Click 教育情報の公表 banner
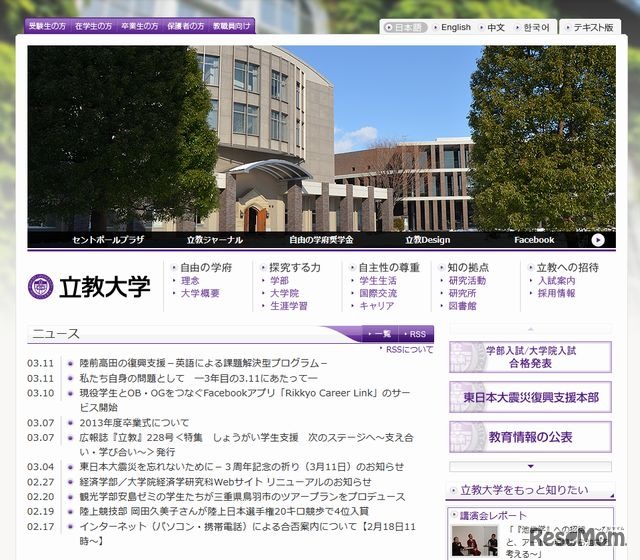The width and height of the screenshot is (640, 560). [x=530, y=437]
